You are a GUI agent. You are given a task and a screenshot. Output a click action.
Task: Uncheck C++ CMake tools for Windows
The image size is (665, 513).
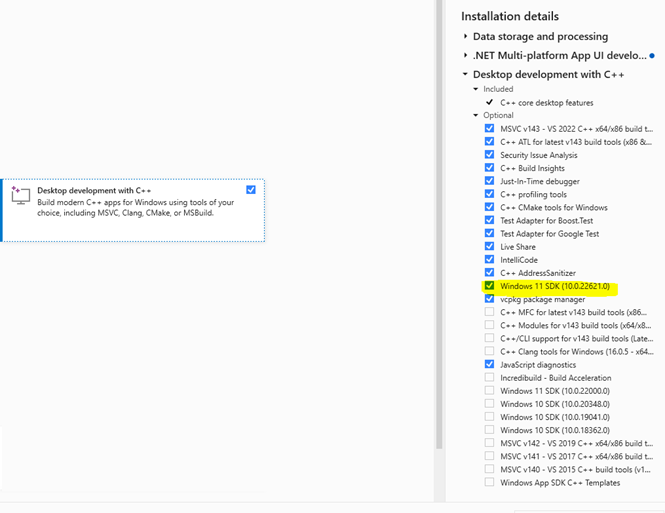point(489,207)
